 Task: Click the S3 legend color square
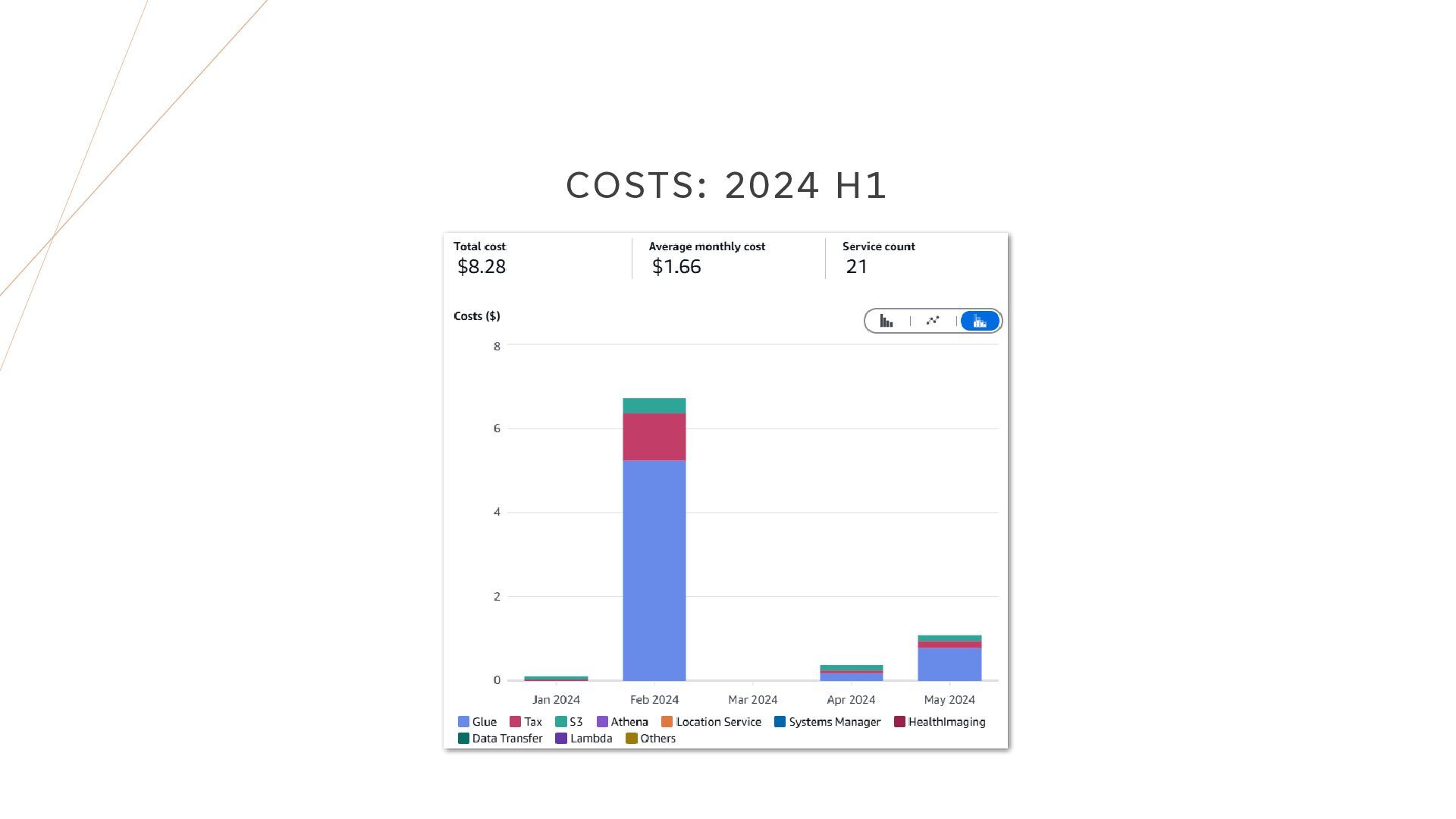pyautogui.click(x=561, y=722)
